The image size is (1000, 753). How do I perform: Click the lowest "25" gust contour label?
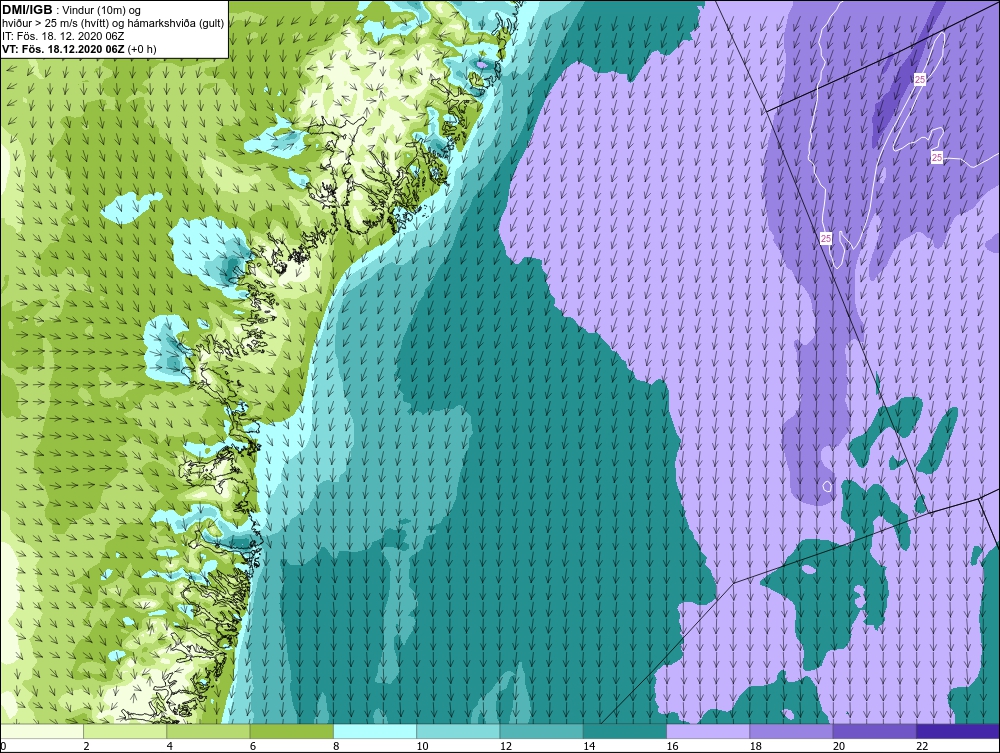pyautogui.click(x=826, y=238)
